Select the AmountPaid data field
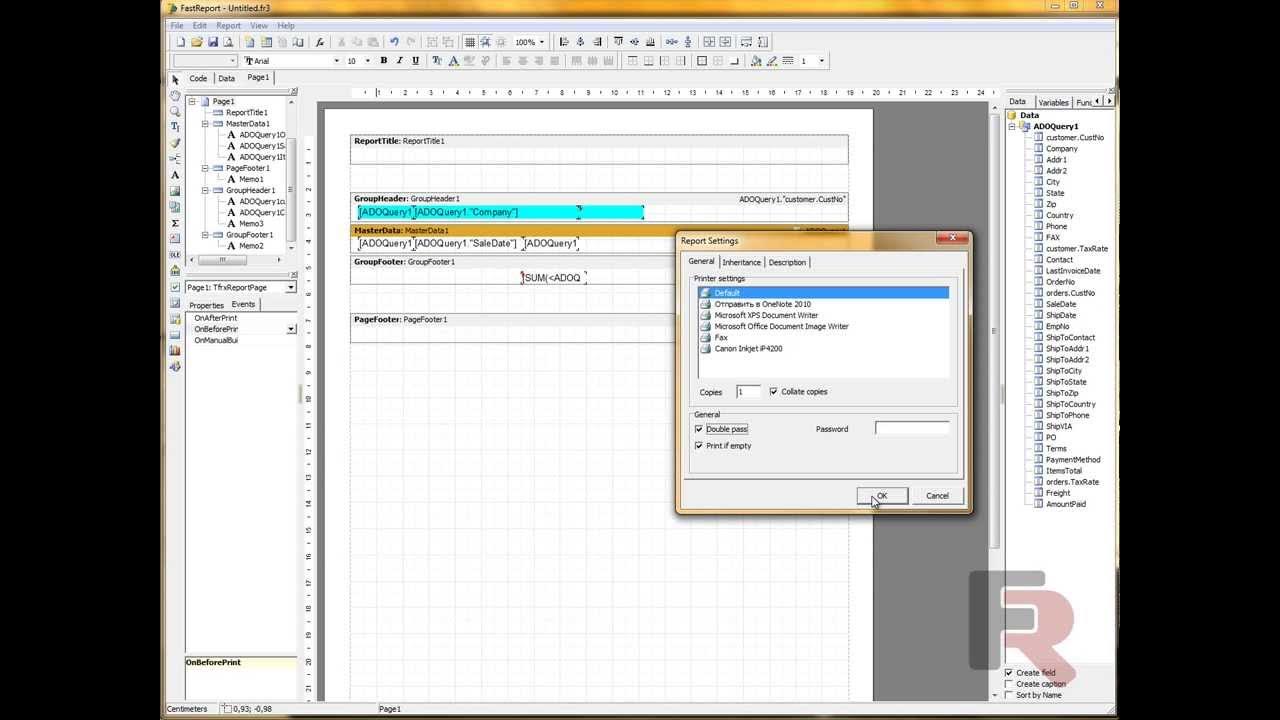 1065,504
